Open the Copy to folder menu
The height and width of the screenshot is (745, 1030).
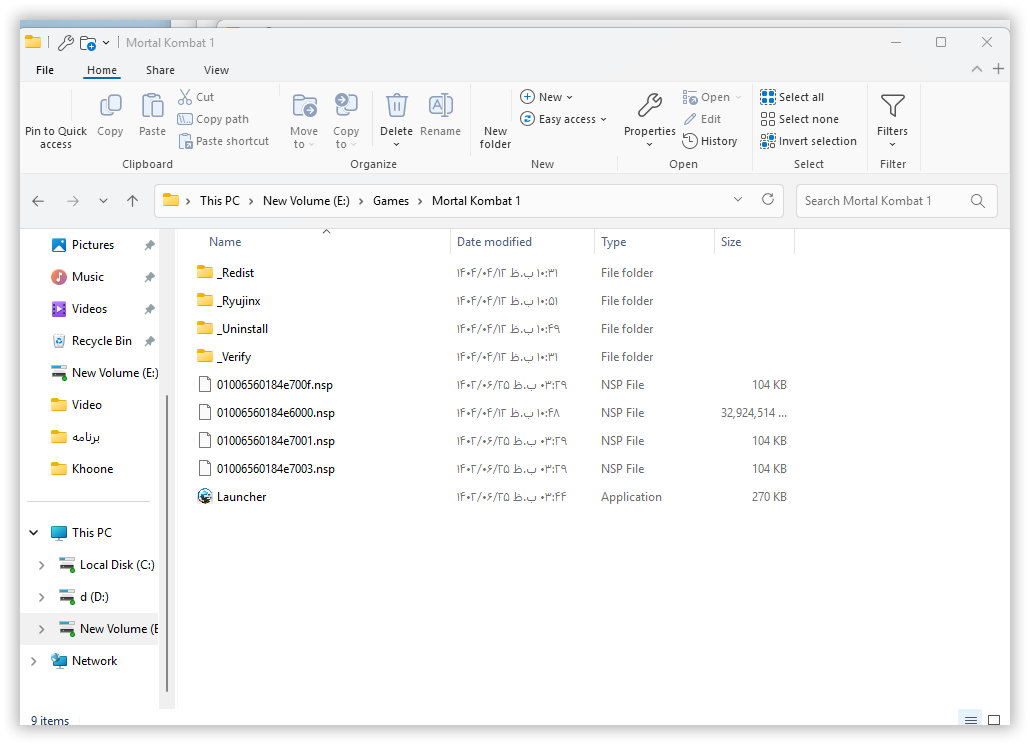(x=346, y=121)
